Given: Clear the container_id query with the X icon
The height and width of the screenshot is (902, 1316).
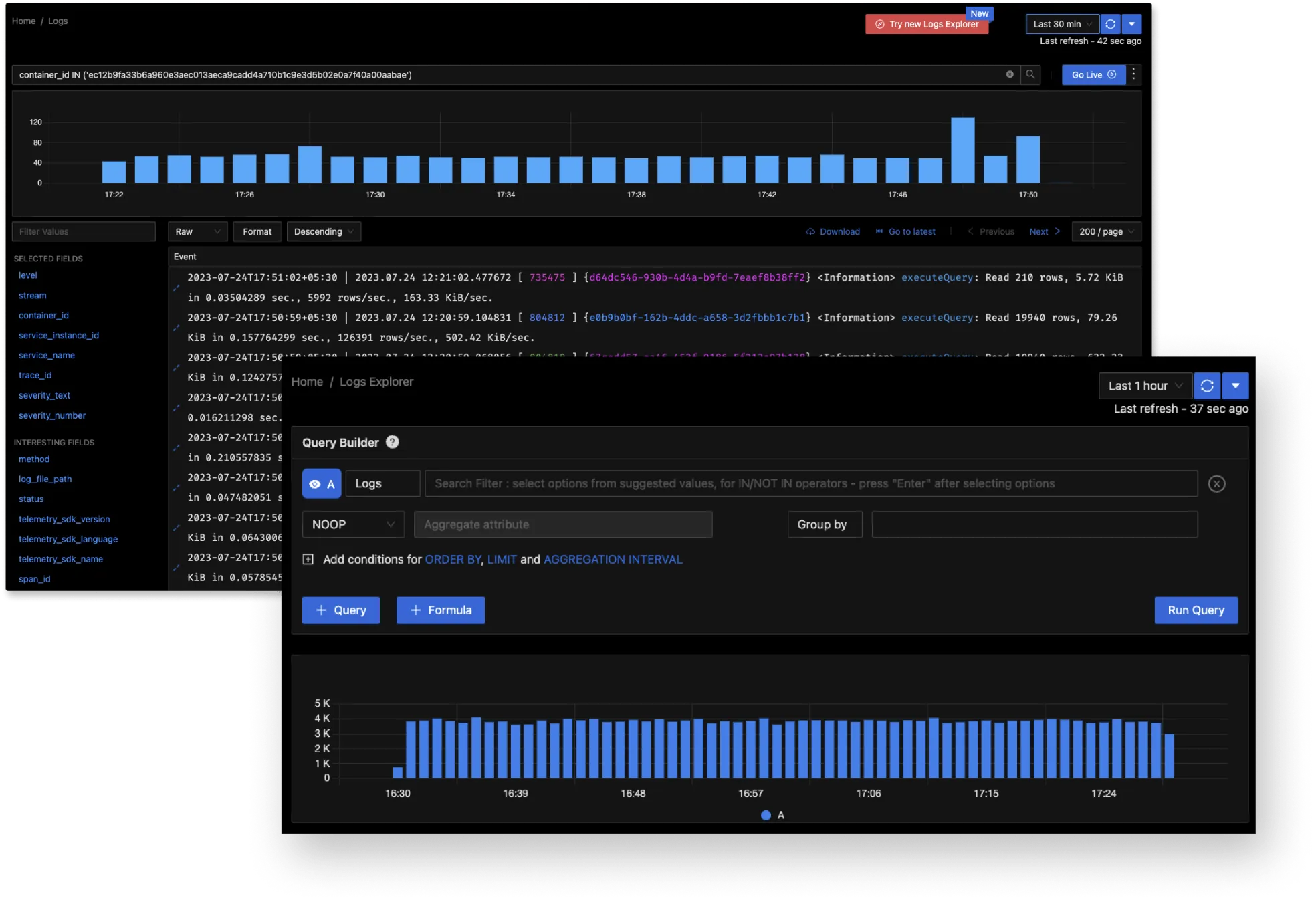Looking at the screenshot, I should (x=1009, y=74).
